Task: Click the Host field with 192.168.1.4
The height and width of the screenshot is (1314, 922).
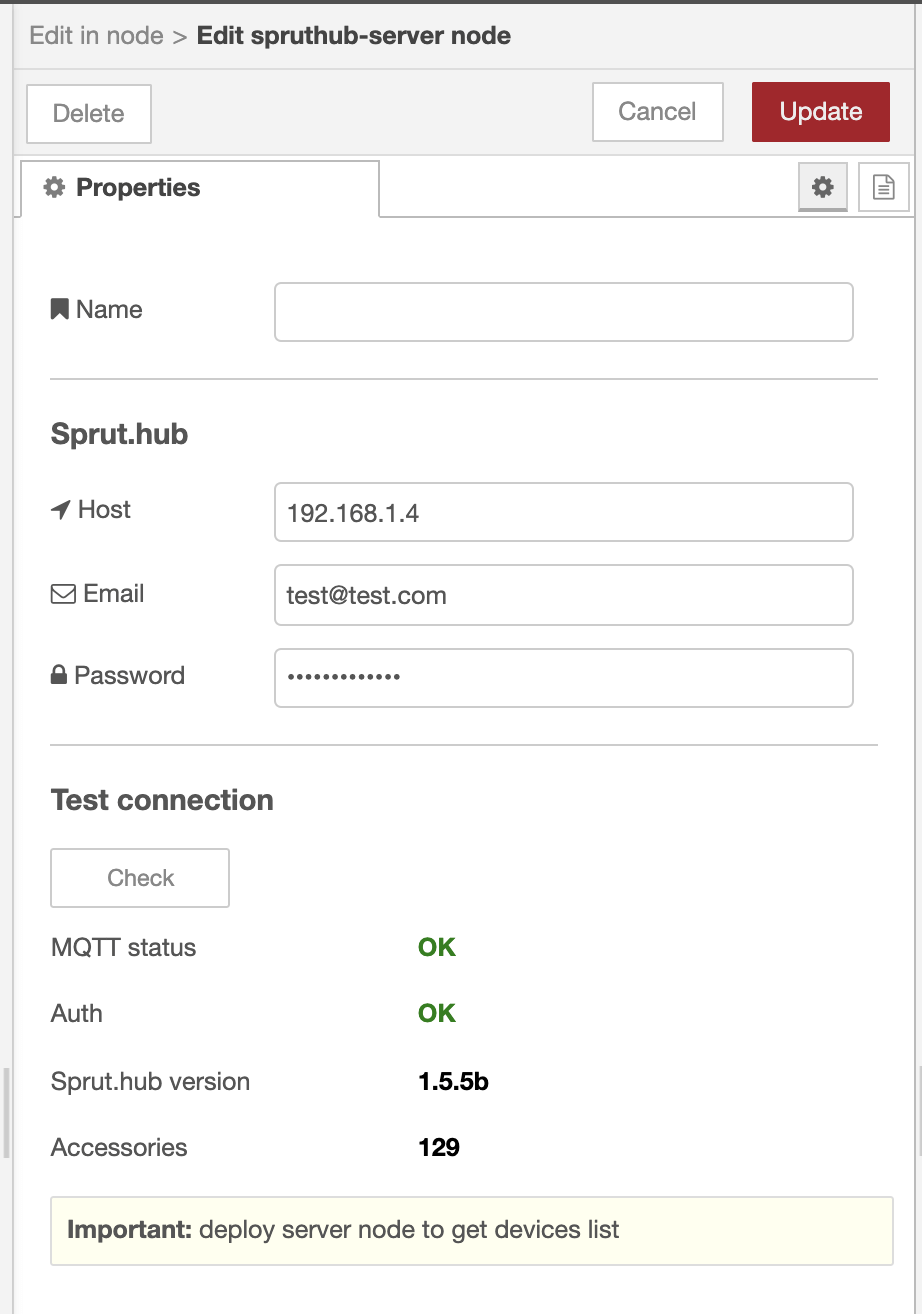Action: point(564,512)
